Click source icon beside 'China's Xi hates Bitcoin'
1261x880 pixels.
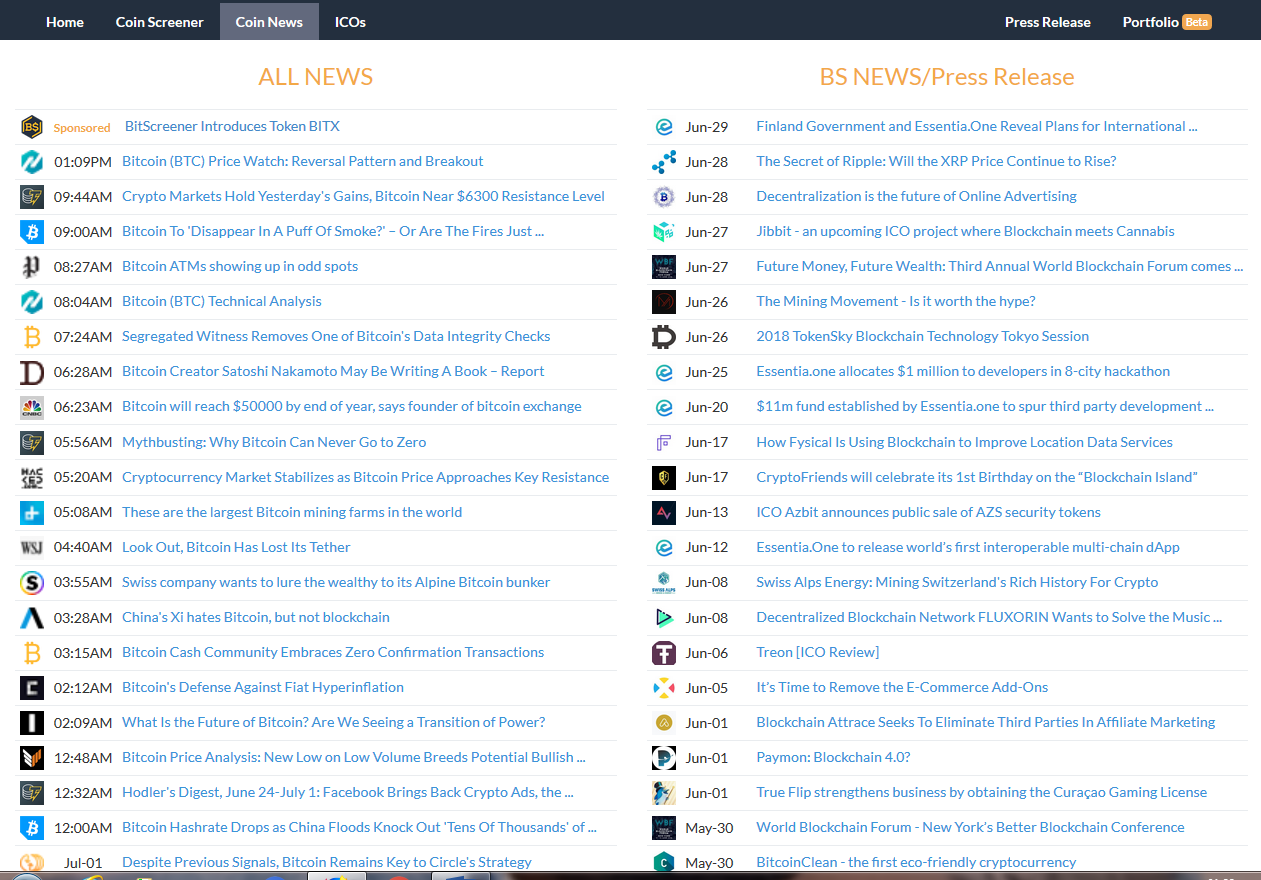32,618
